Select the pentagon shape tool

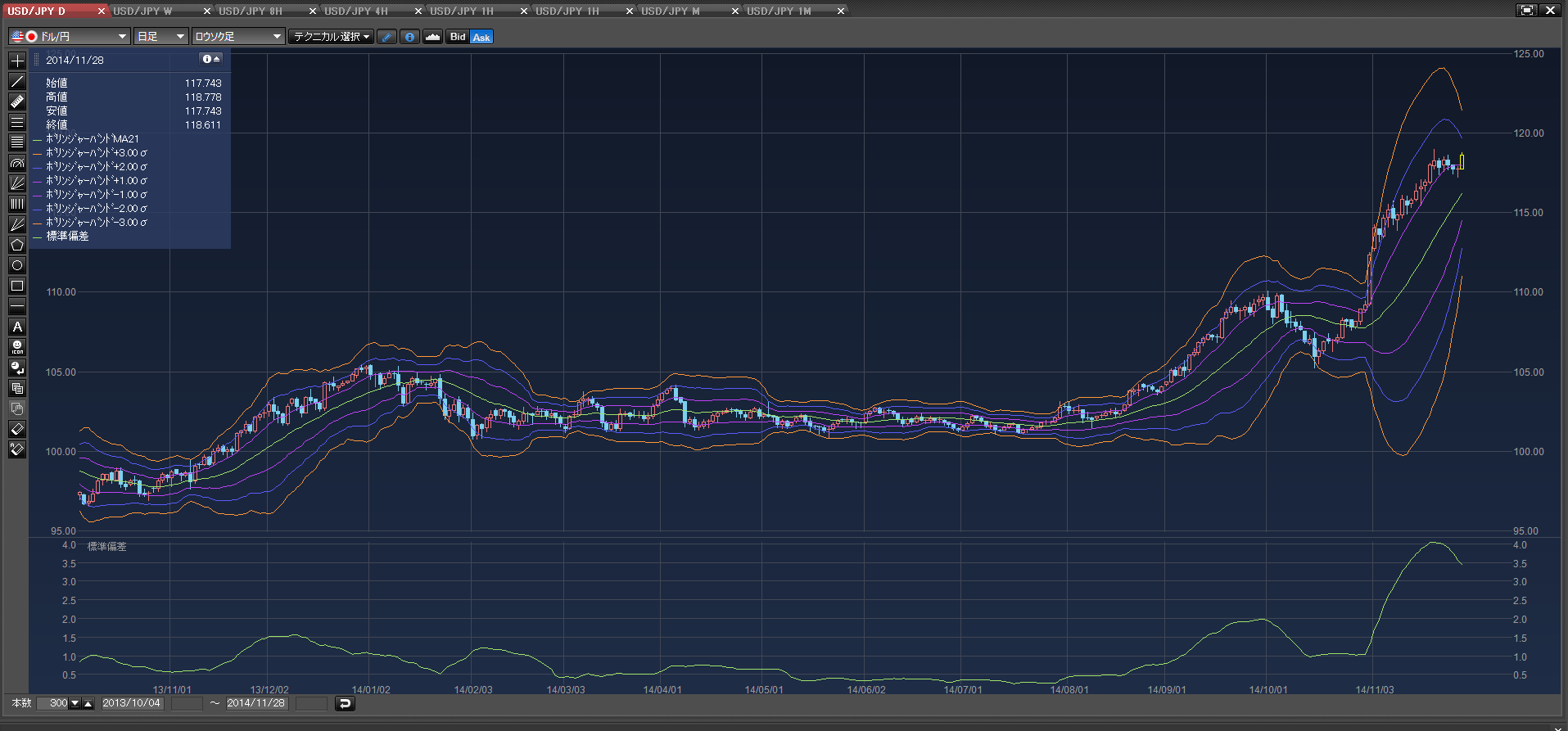17,245
